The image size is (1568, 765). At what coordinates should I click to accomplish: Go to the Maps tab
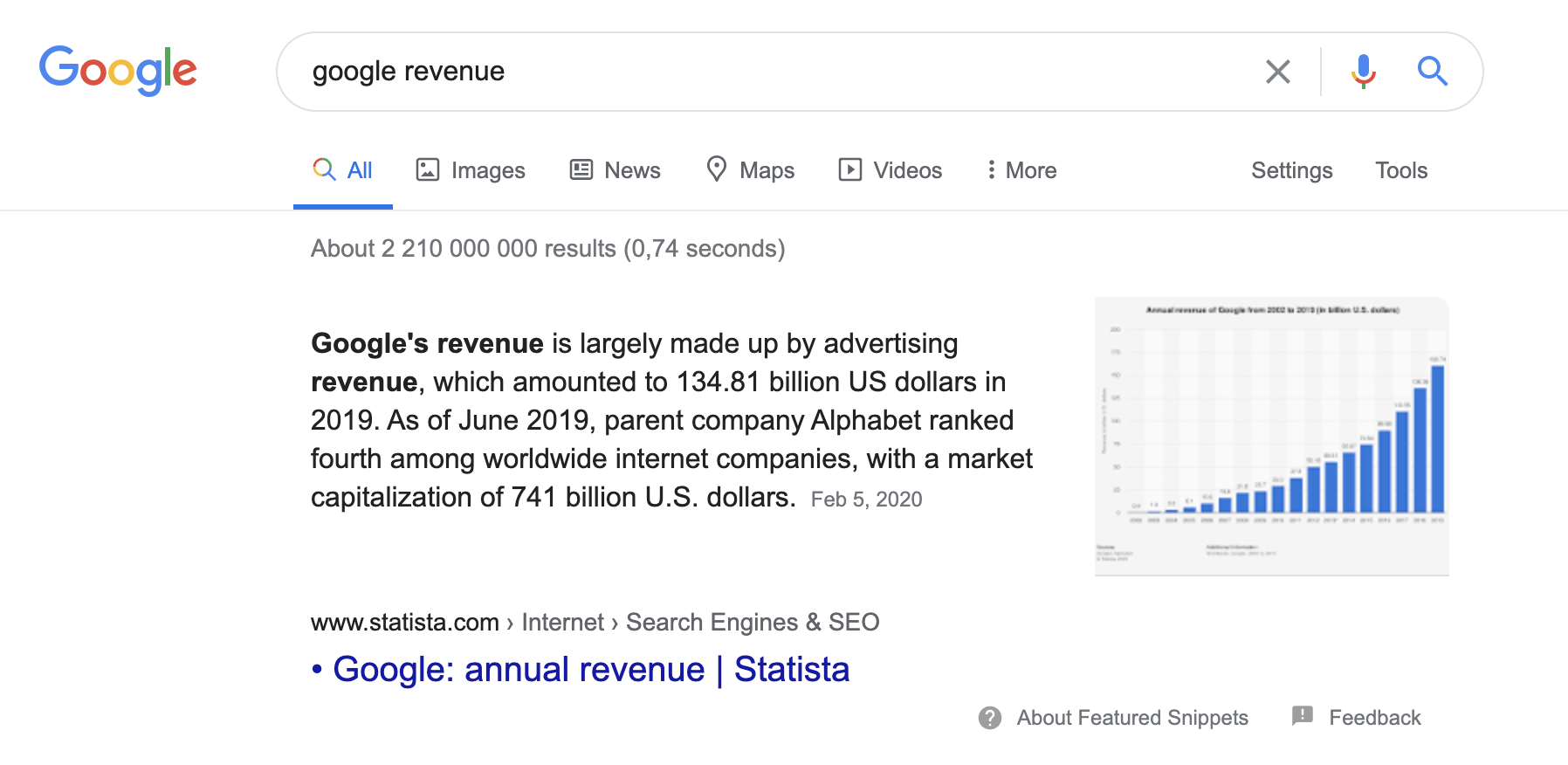(x=750, y=170)
